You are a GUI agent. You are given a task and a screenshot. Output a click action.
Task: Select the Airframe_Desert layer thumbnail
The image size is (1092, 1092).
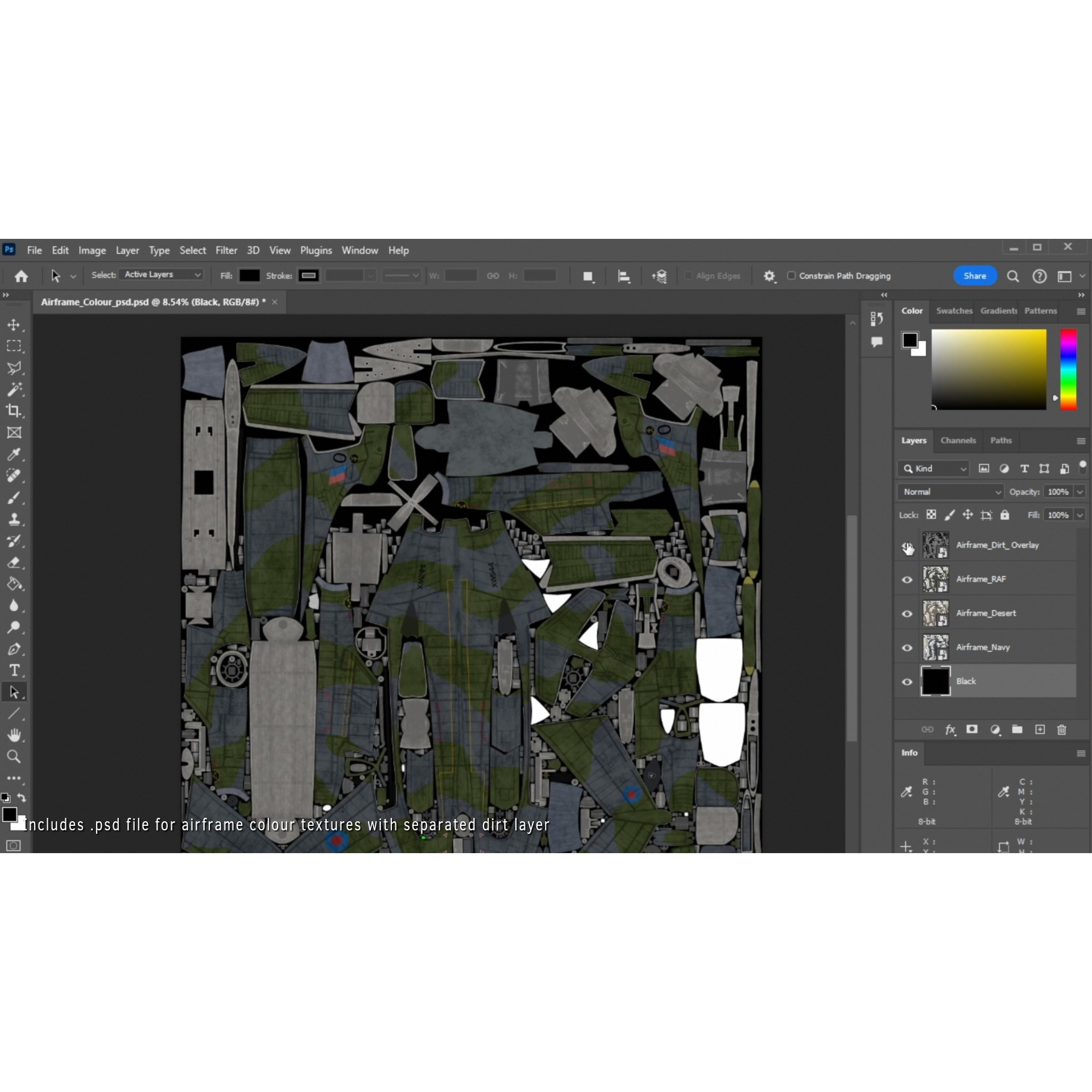[935, 613]
